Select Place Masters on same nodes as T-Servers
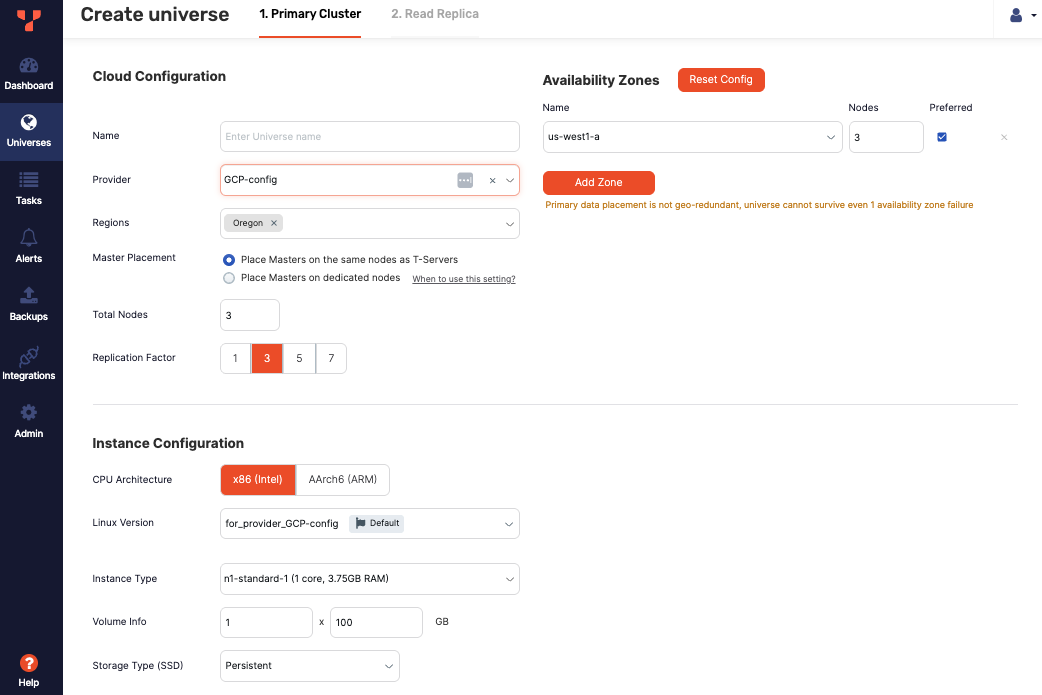This screenshot has width=1042, height=695. point(229,258)
